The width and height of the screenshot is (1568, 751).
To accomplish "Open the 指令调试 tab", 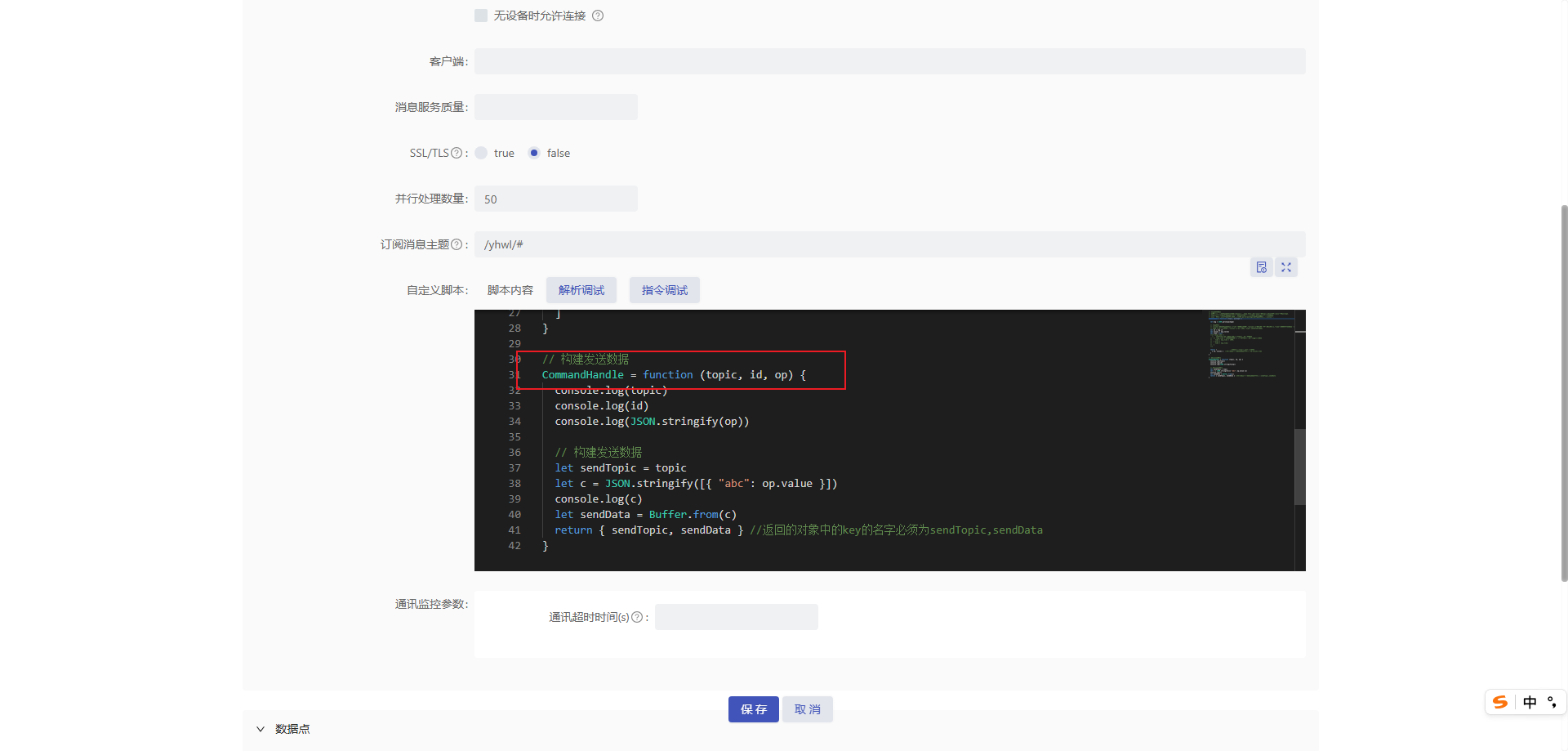I will 665,290.
